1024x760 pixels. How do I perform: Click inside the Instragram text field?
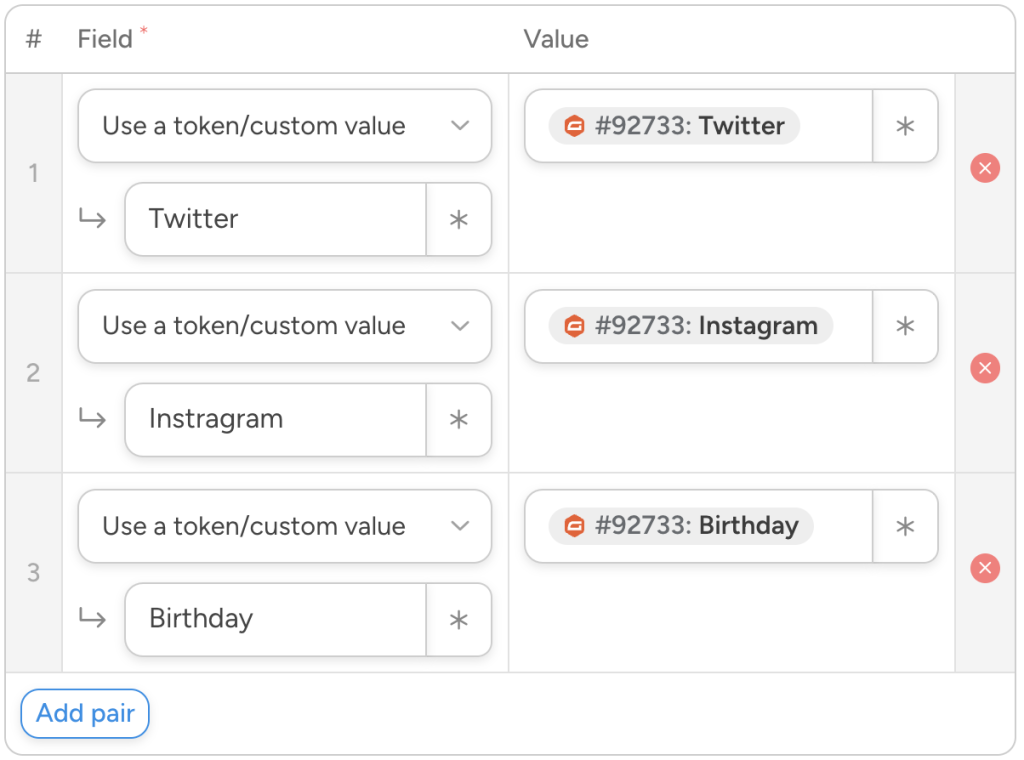point(275,420)
